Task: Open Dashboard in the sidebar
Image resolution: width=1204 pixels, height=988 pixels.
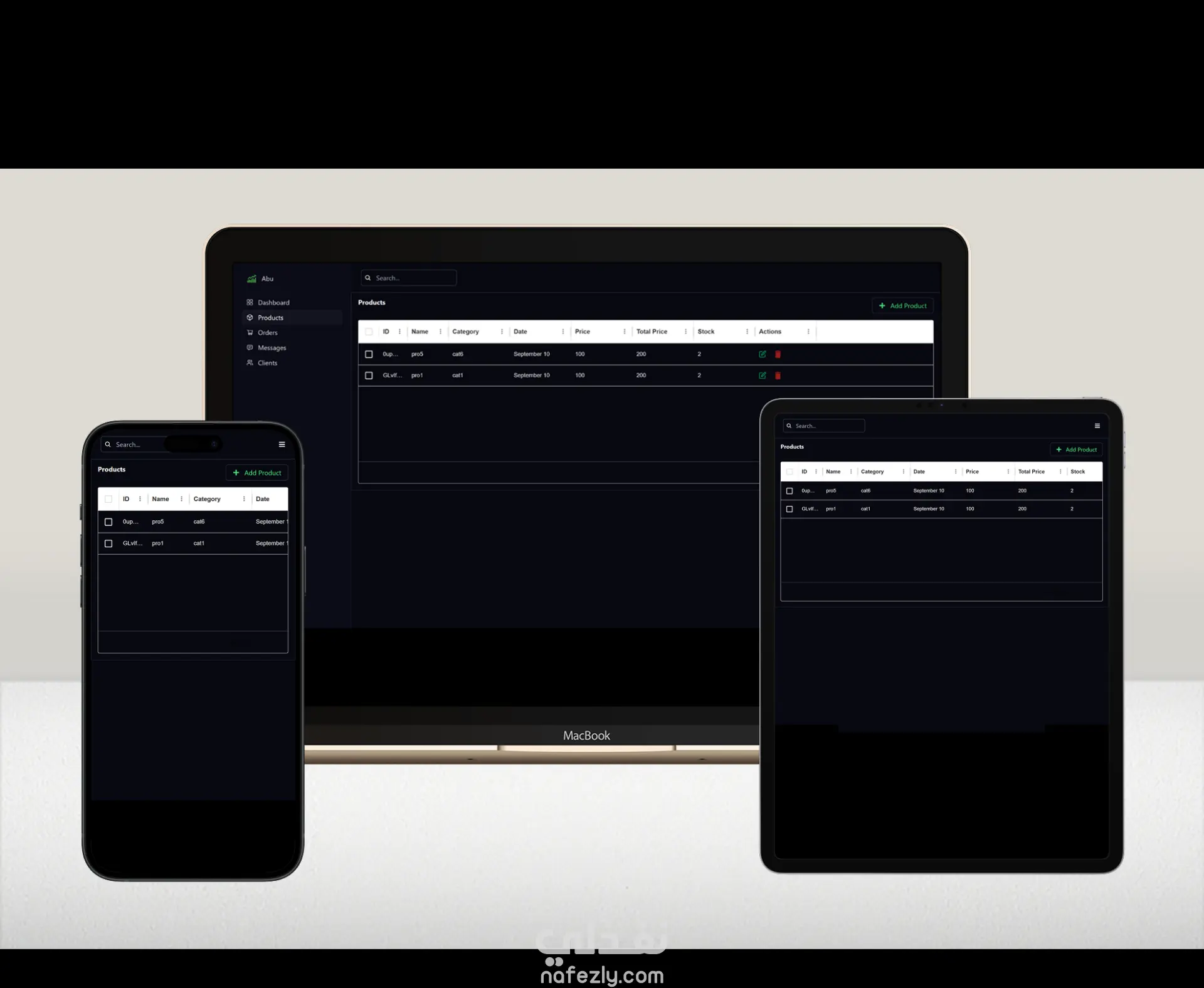Action: point(273,302)
